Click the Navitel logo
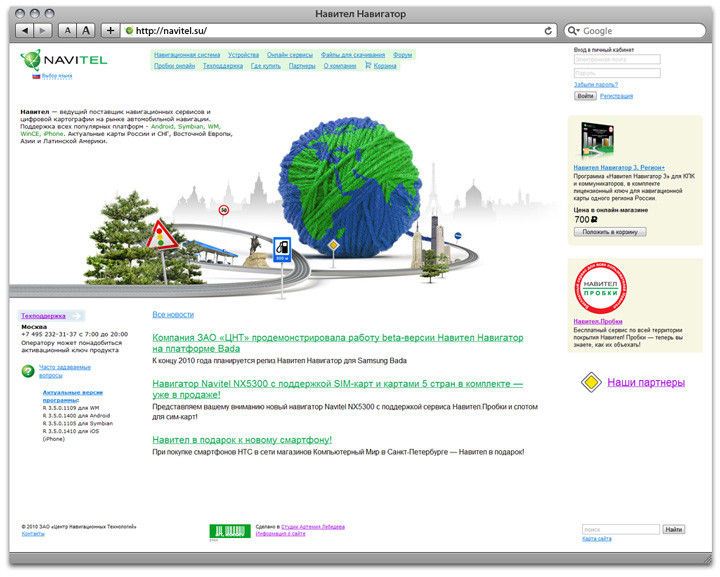 (x=63, y=59)
